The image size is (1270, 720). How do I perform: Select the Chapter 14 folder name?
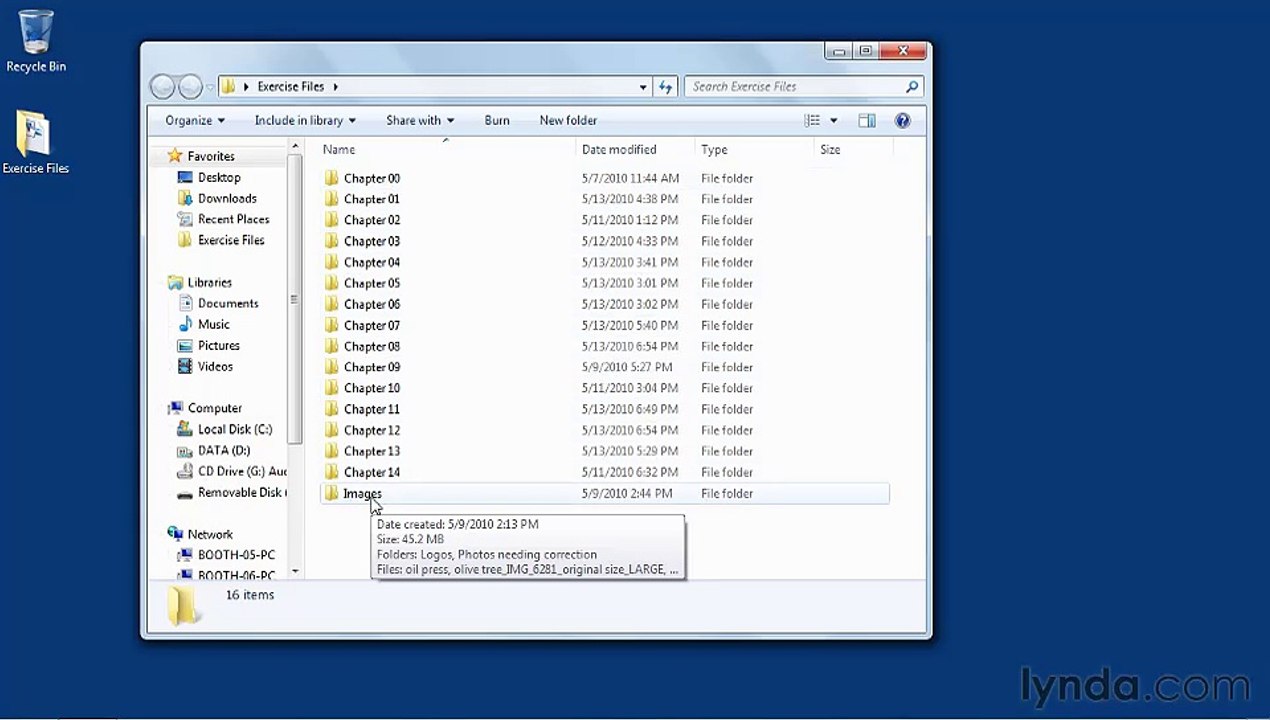click(372, 472)
